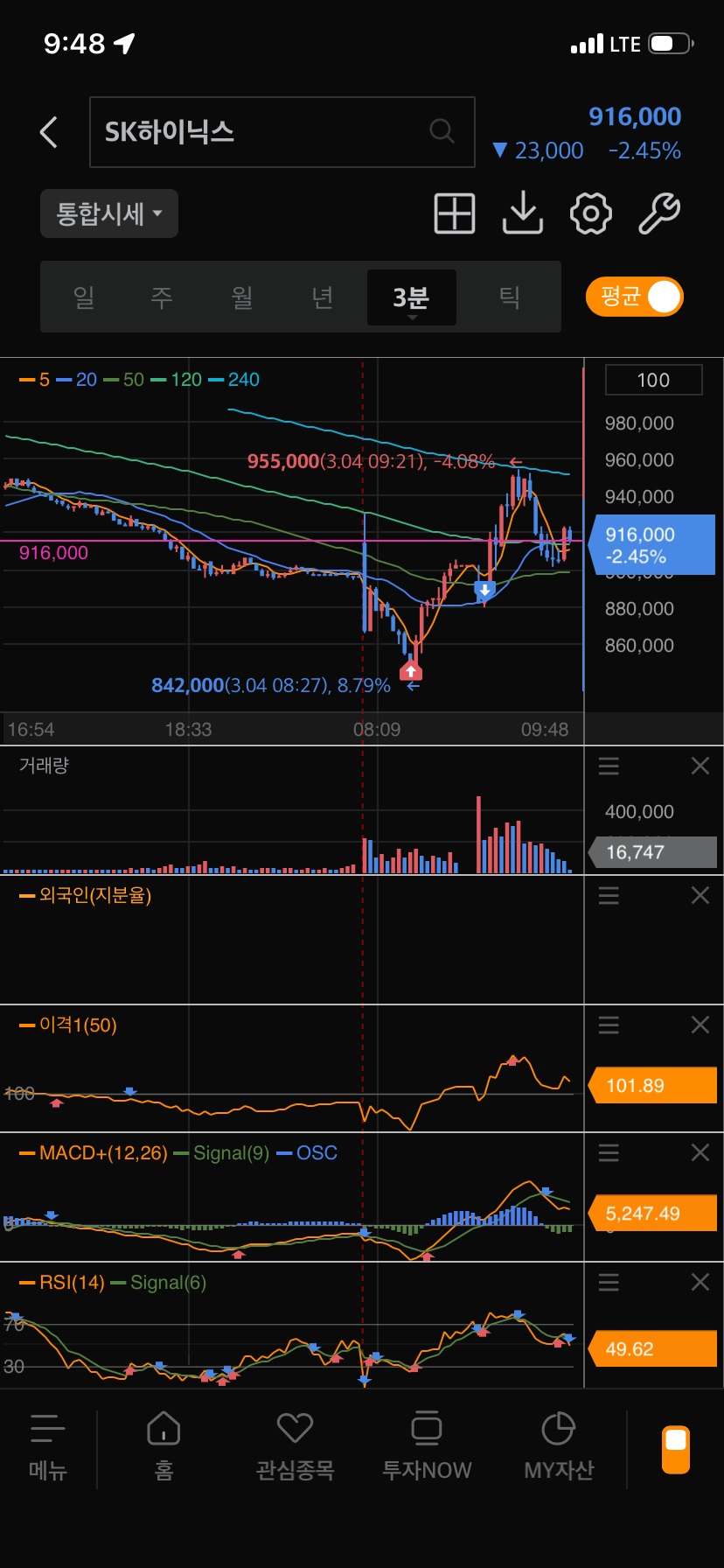Tap the 101.89 disparity value tag

[653, 1086]
